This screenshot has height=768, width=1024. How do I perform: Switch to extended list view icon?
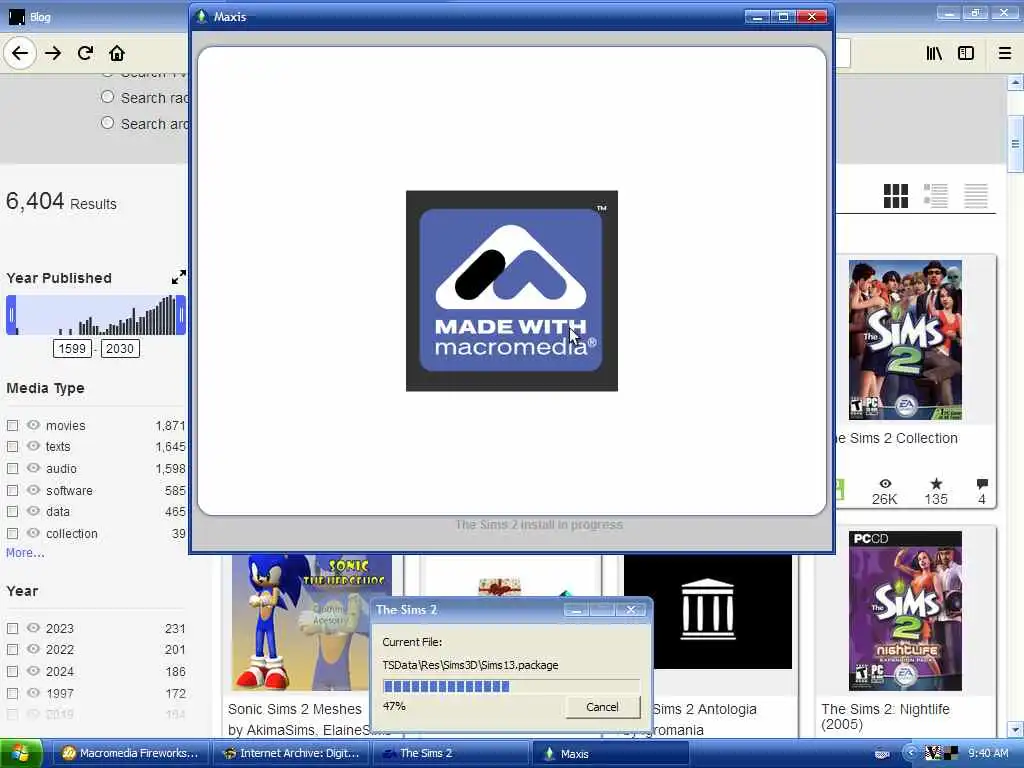click(935, 195)
